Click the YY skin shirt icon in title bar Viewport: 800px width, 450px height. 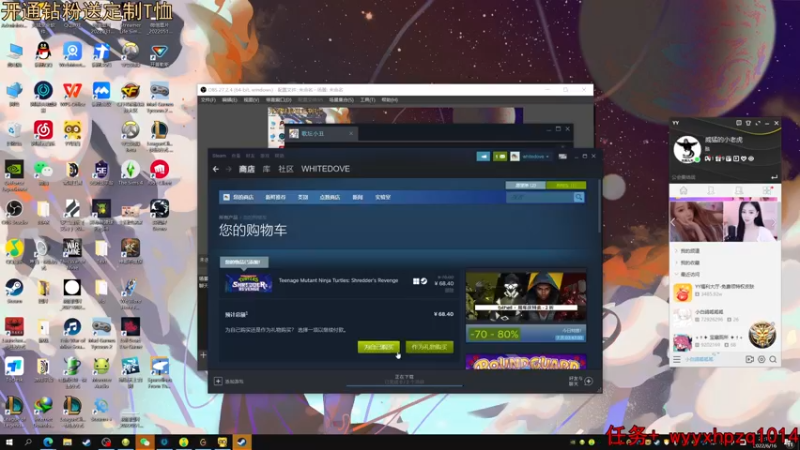[748, 123]
